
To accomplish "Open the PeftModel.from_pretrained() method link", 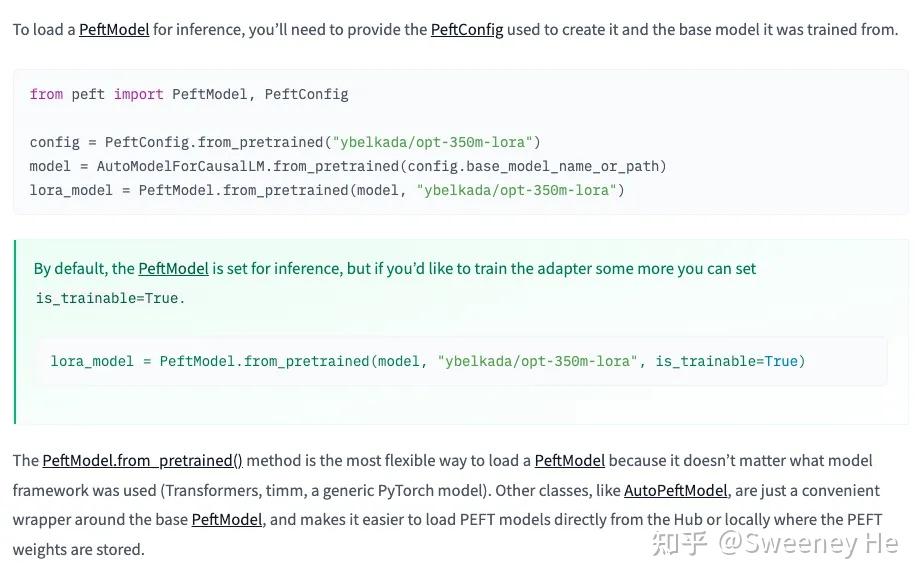I will 142,460.
